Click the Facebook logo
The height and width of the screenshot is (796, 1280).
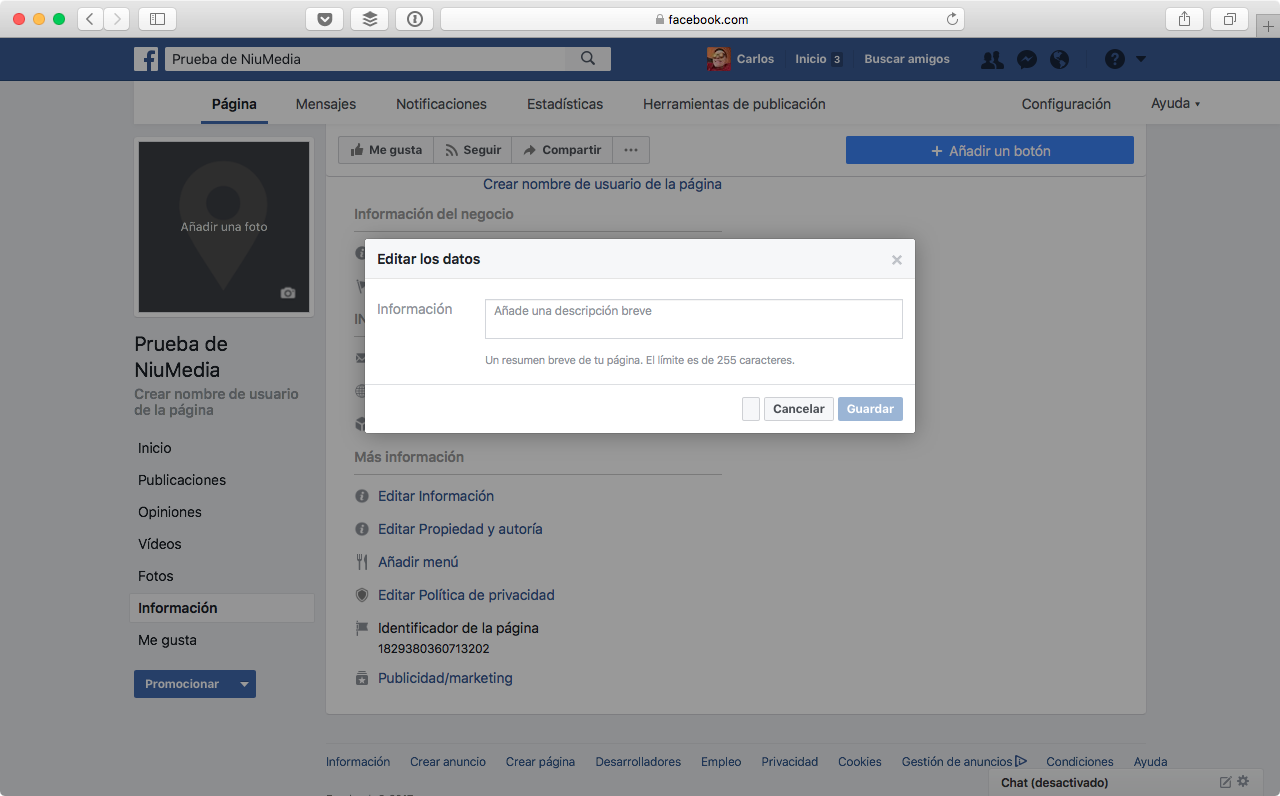click(146, 59)
